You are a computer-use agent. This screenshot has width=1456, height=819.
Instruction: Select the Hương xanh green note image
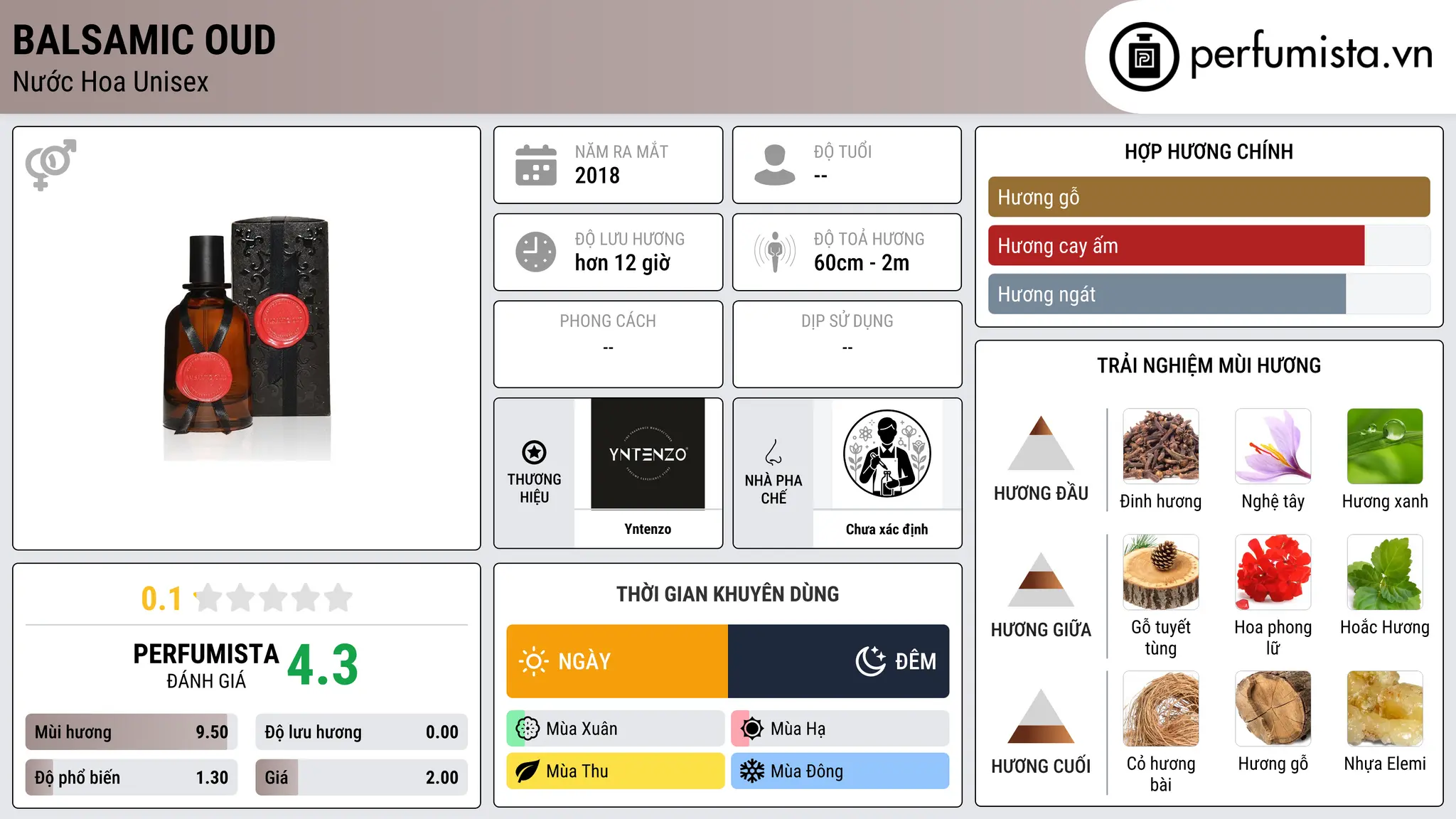pyautogui.click(x=1385, y=446)
